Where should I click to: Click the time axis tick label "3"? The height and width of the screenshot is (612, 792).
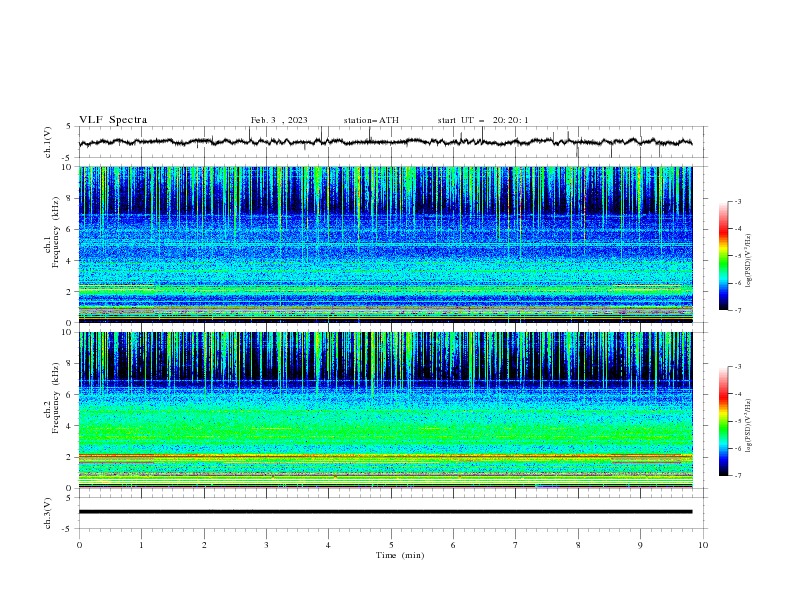pyautogui.click(x=266, y=545)
